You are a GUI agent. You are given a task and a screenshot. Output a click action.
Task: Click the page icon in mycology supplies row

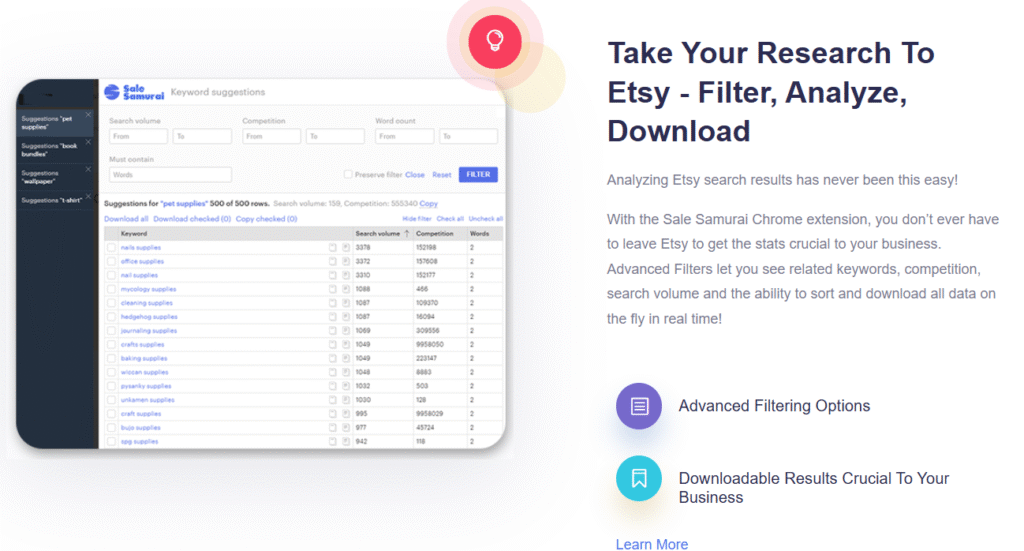[x=345, y=289]
